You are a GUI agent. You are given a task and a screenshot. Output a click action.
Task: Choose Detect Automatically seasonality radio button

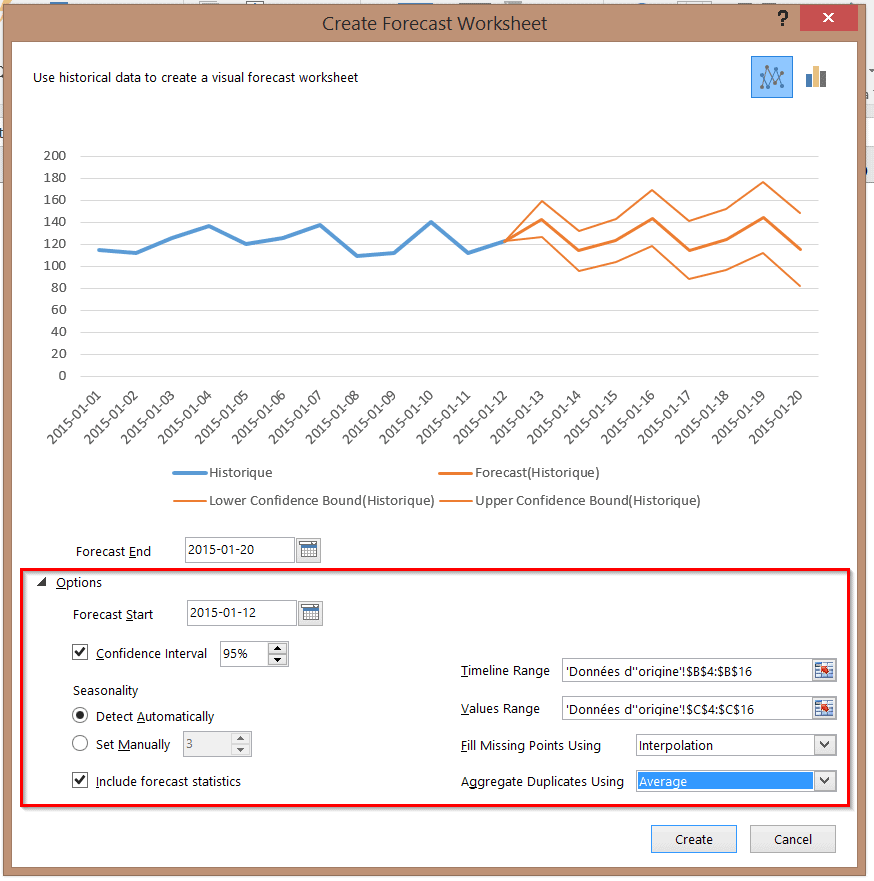(80, 716)
